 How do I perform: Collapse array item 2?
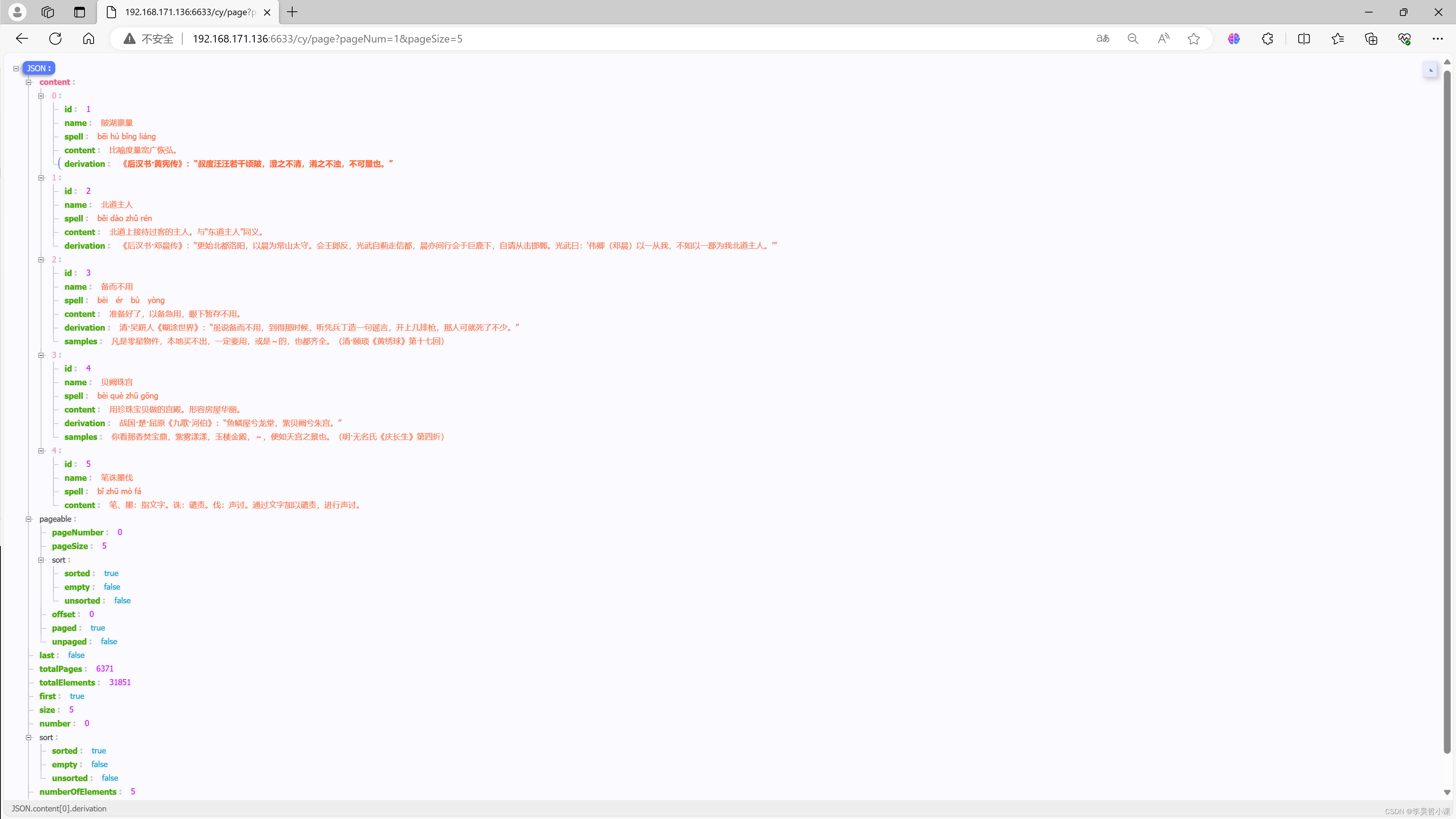point(41,260)
